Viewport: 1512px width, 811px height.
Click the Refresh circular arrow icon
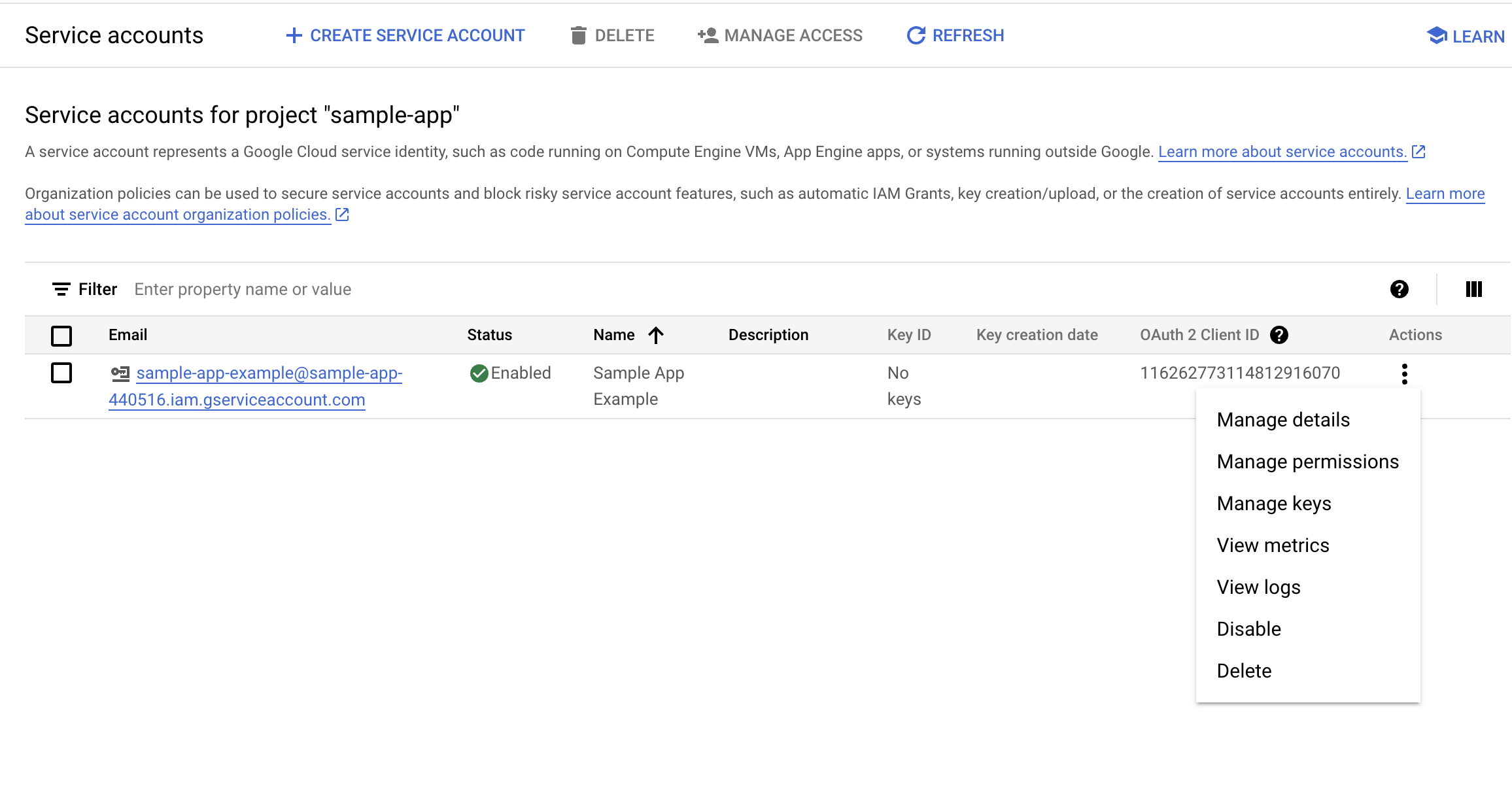[x=916, y=35]
